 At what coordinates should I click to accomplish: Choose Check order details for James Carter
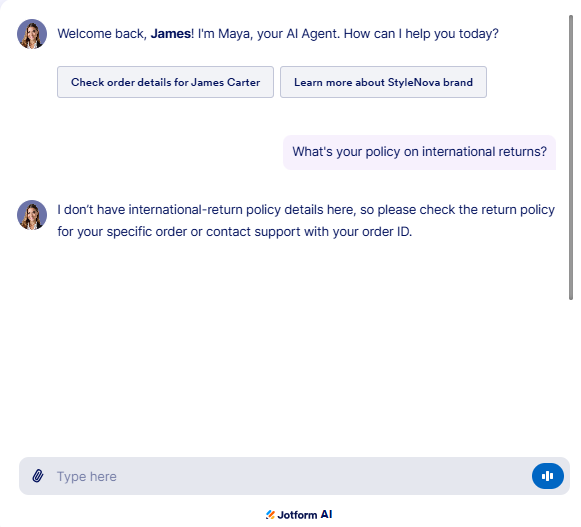pos(165,82)
